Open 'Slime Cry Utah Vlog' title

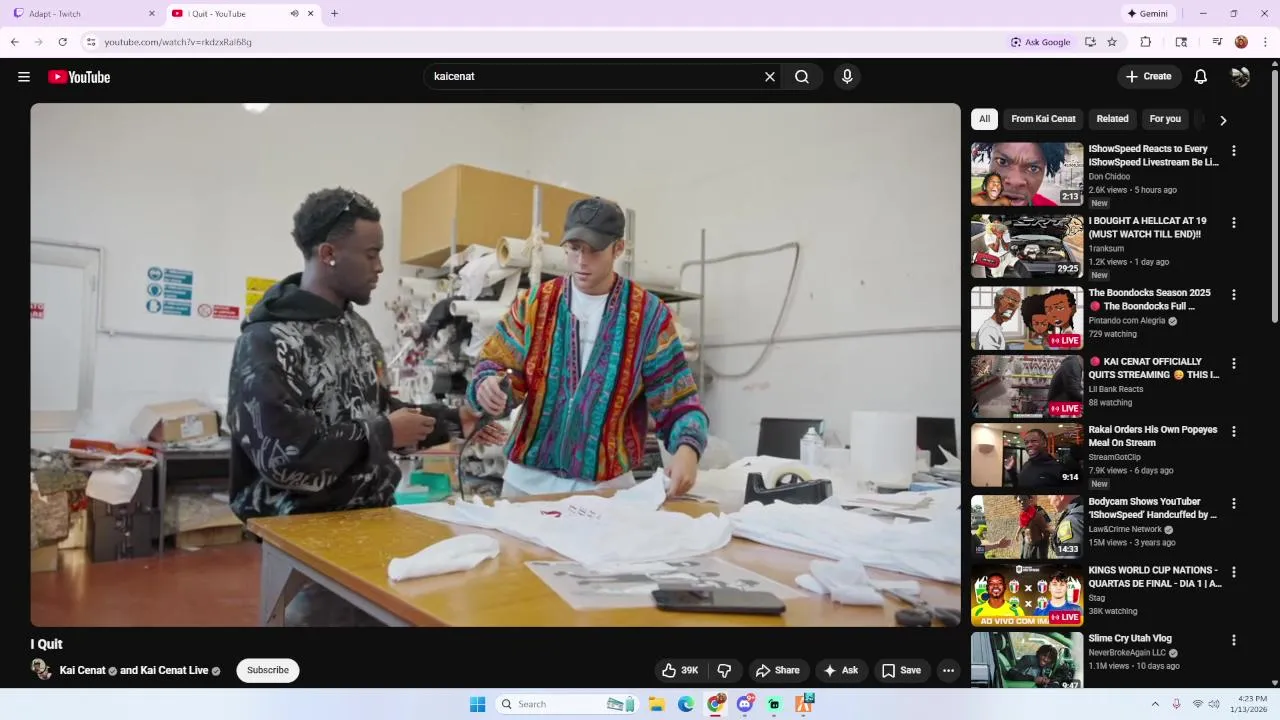1130,638
